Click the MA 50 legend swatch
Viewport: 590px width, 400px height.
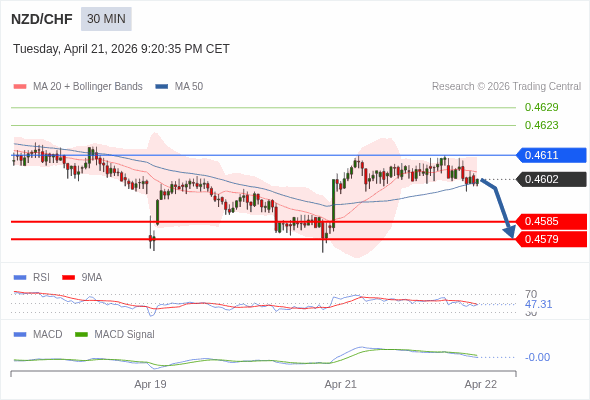162,87
